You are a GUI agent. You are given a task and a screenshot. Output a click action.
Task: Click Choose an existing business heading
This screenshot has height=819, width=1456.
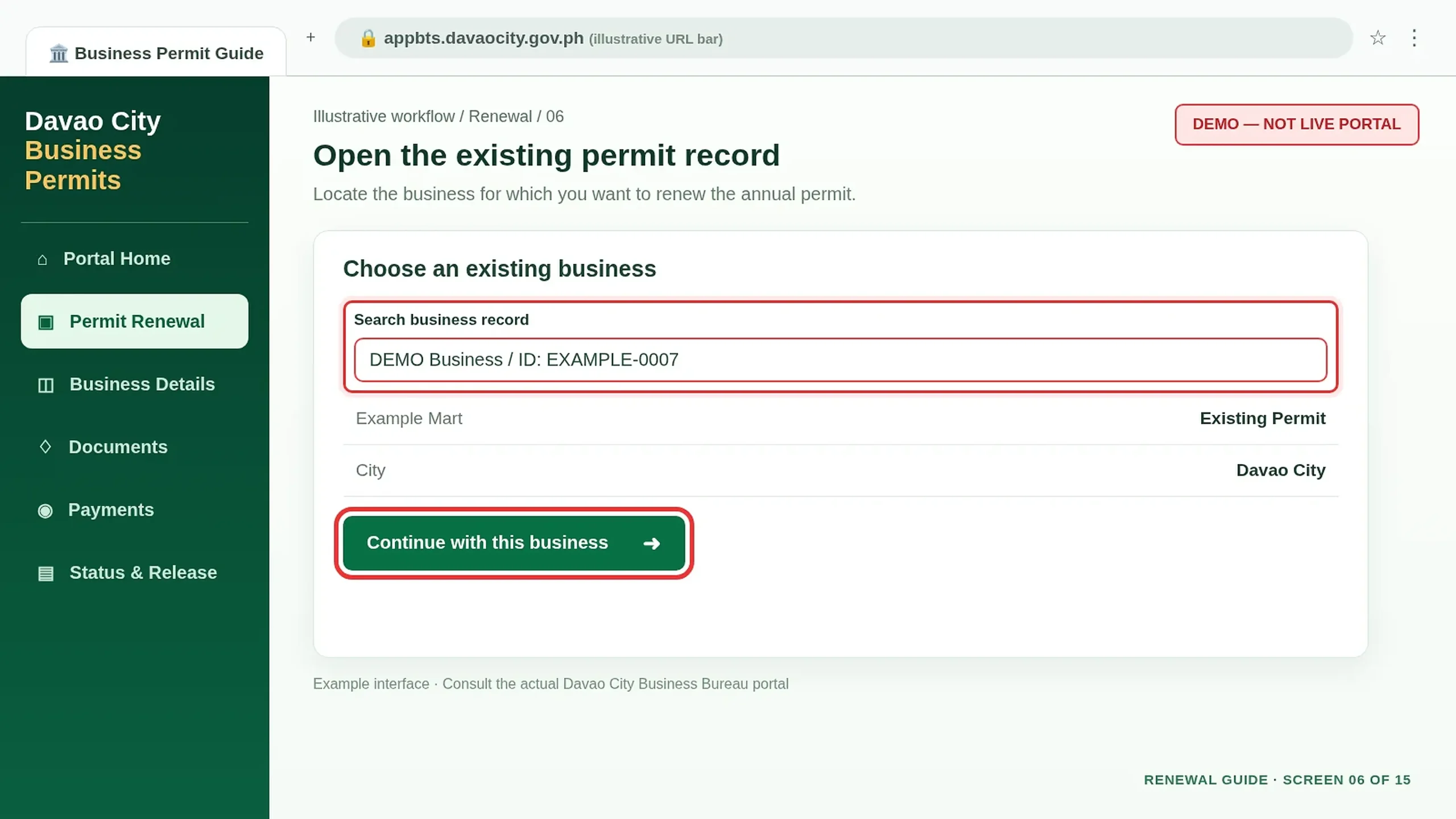(499, 269)
